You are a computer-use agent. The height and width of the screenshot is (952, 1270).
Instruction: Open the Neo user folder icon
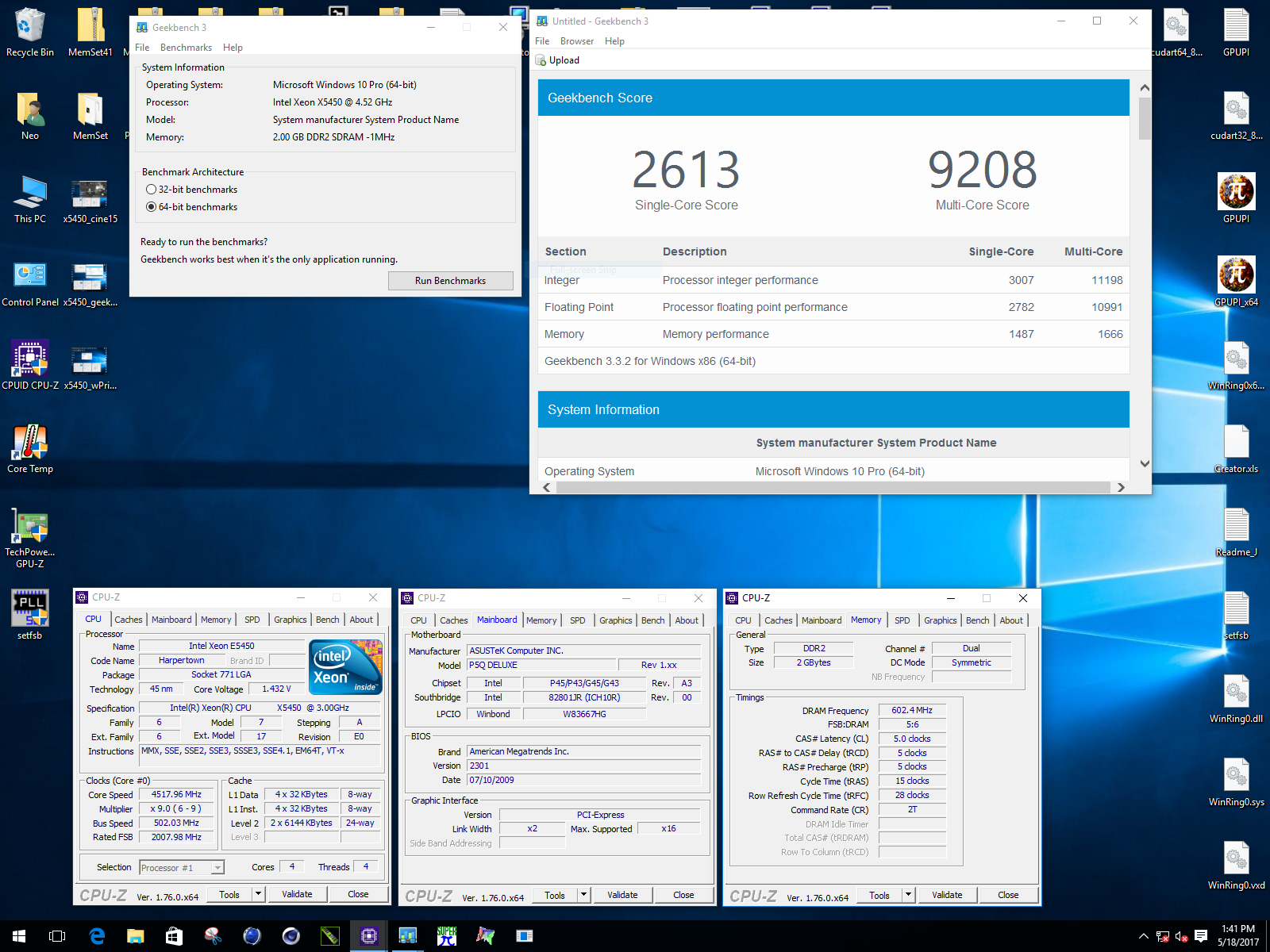30,117
